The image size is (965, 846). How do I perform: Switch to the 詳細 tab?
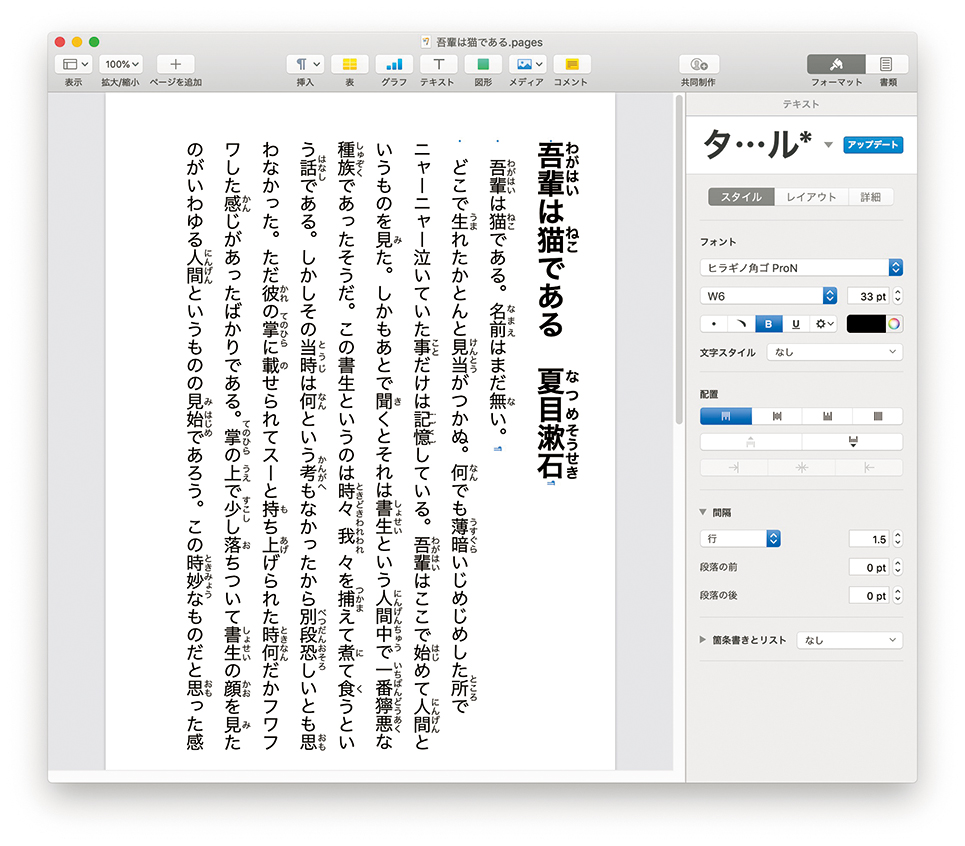(870, 197)
